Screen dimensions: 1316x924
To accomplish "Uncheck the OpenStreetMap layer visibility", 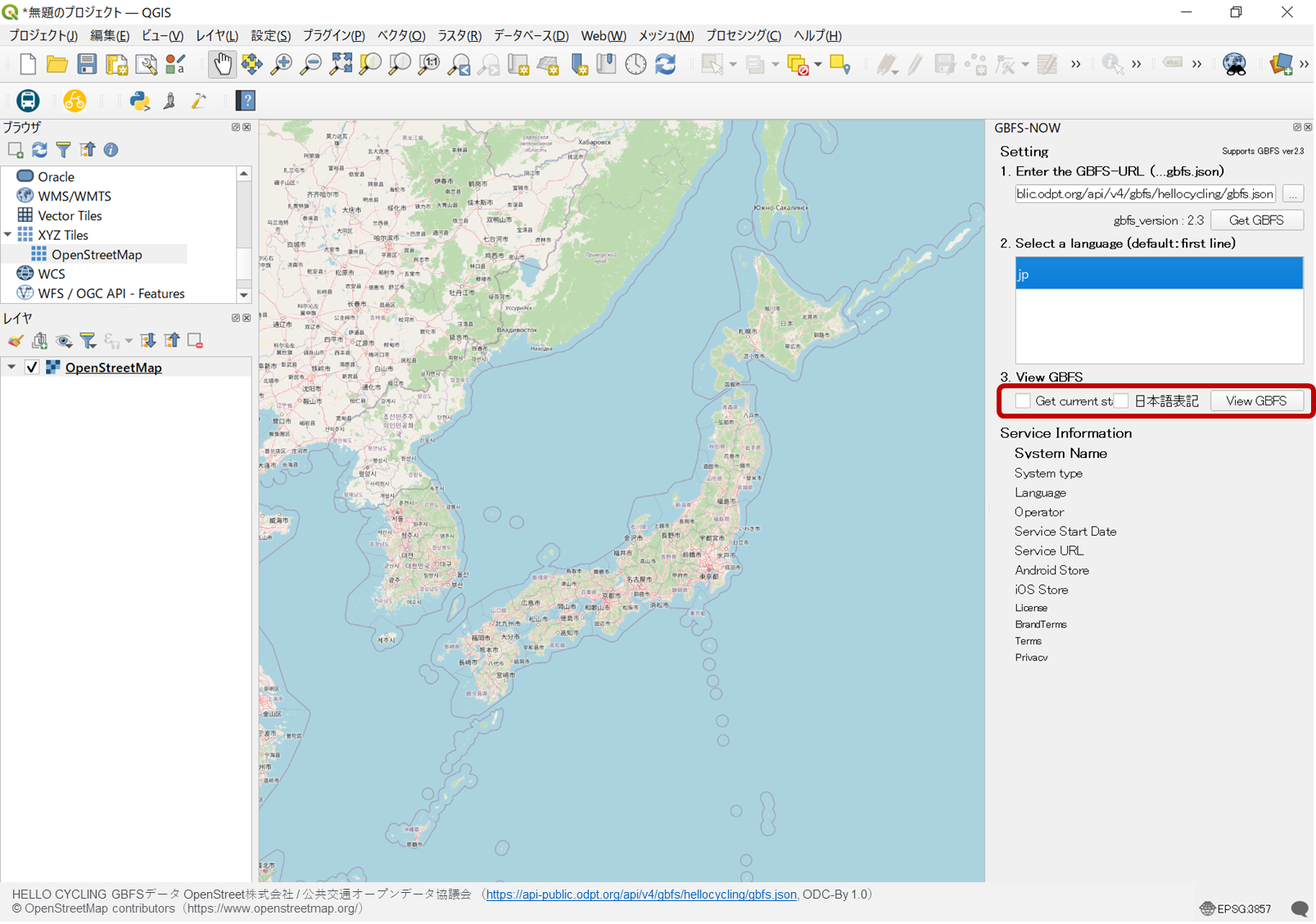I will point(33,367).
